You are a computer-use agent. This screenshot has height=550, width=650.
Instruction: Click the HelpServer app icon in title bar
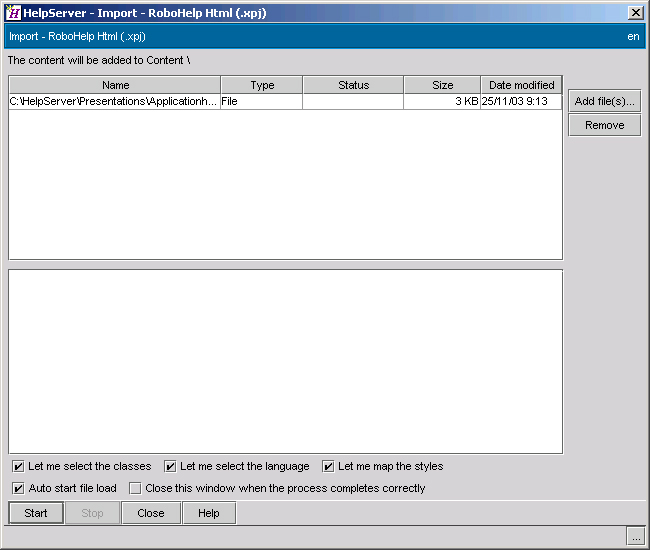coord(13,13)
